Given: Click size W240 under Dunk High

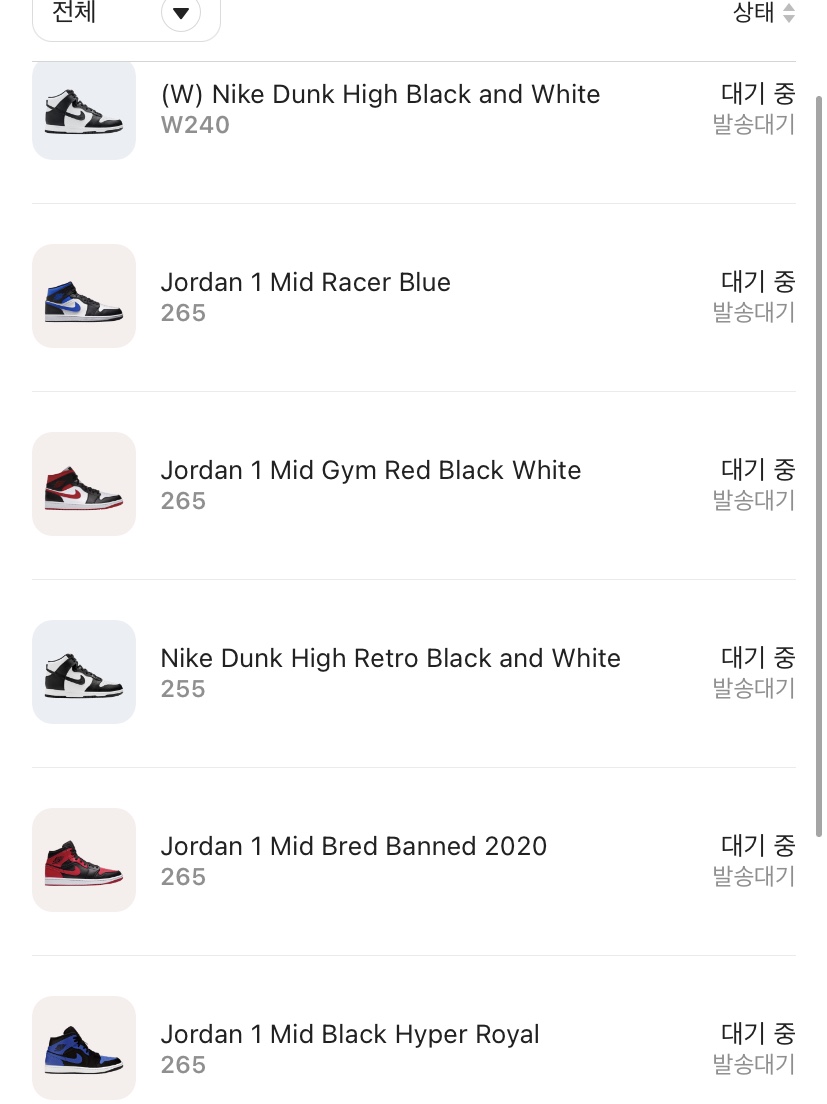Looking at the screenshot, I should [195, 125].
